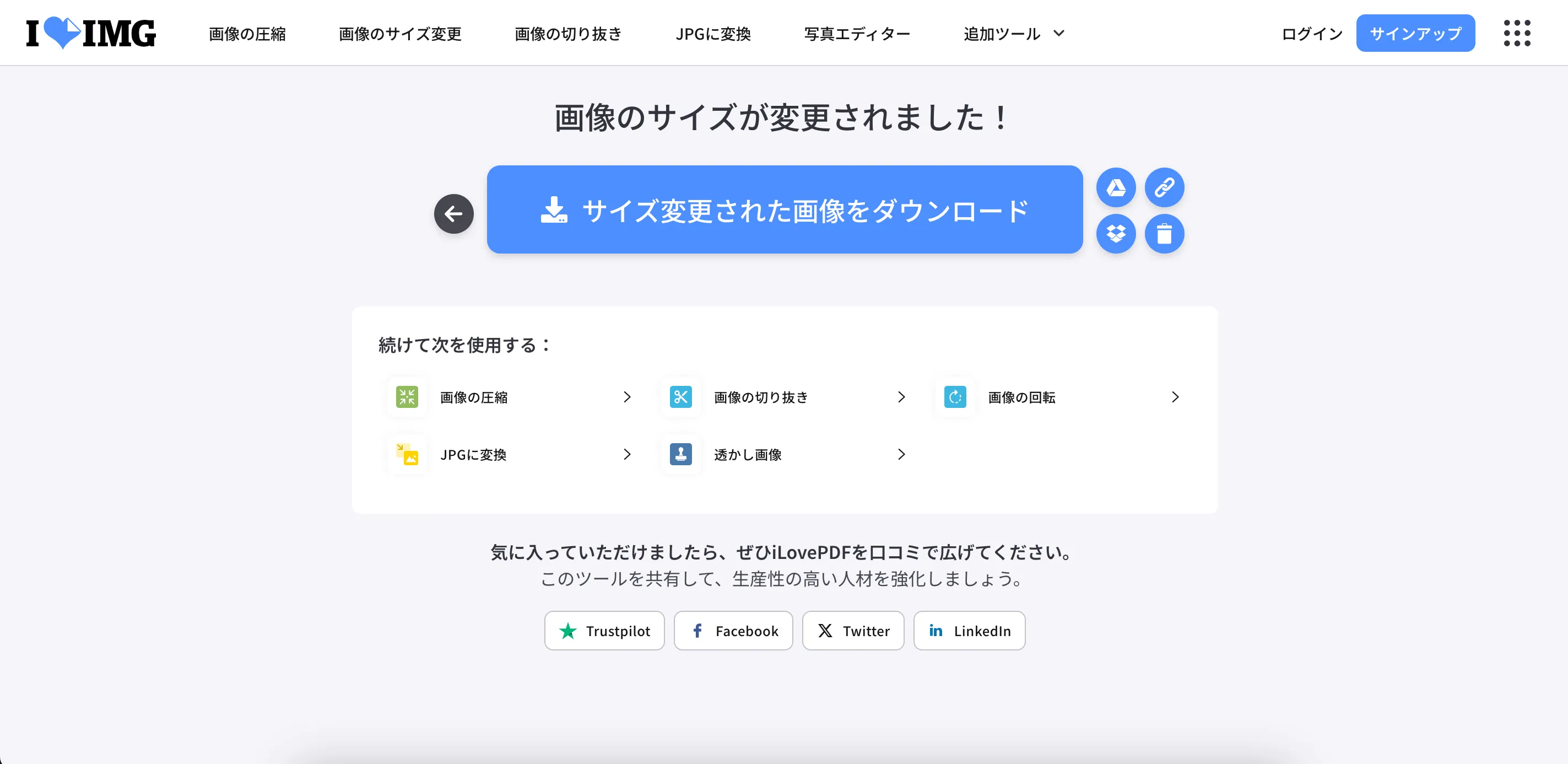Share on Facebook button
Viewport: 1568px width, 764px height.
click(x=733, y=631)
